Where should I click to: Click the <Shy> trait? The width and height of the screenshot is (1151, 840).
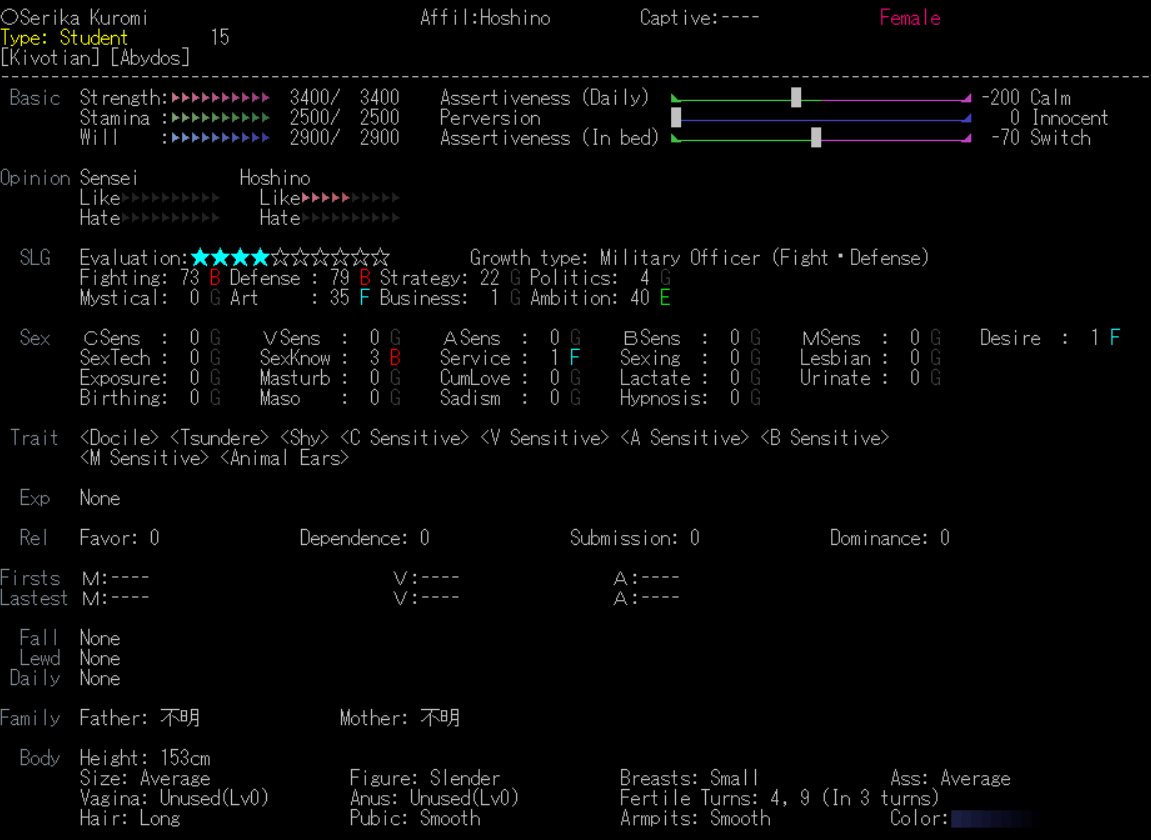coord(305,438)
